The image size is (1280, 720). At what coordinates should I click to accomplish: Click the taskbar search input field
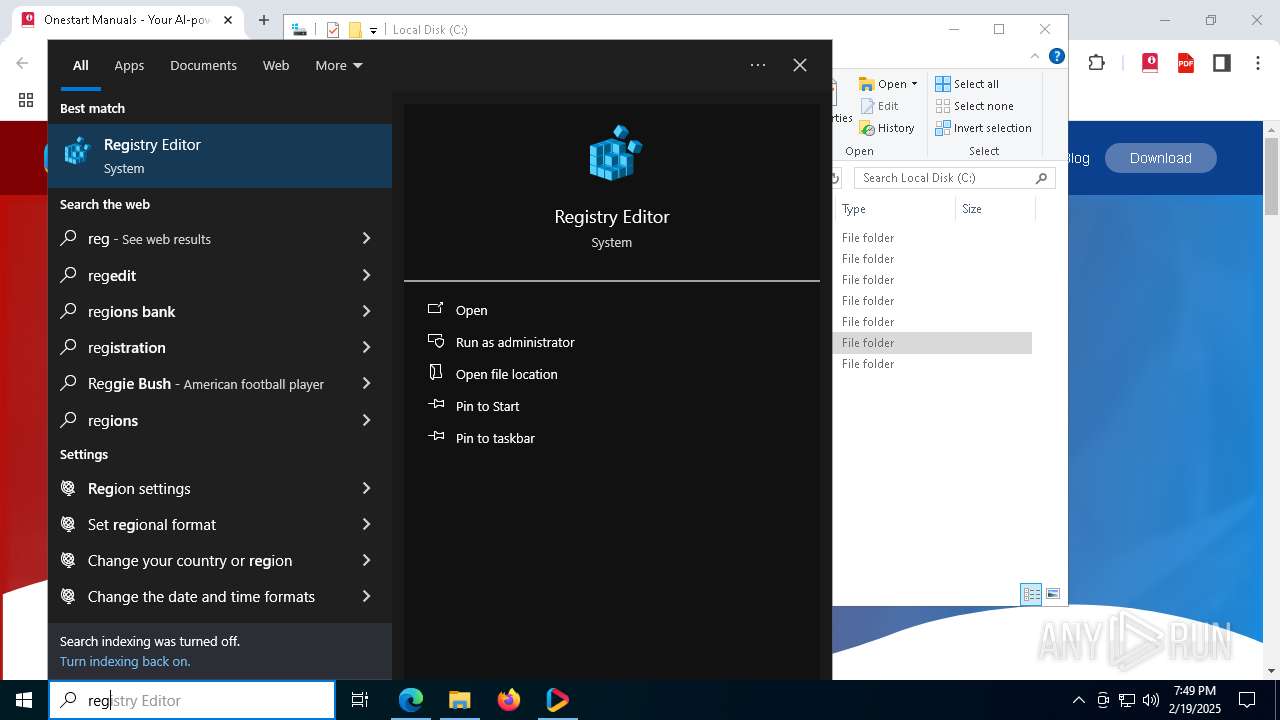[x=192, y=700]
